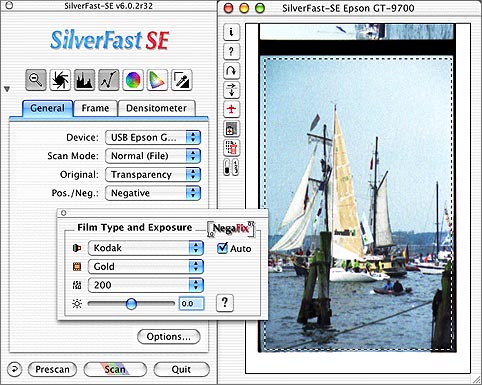Switch to the Frame tab
Screen dimensions: 482x385
[95, 108]
